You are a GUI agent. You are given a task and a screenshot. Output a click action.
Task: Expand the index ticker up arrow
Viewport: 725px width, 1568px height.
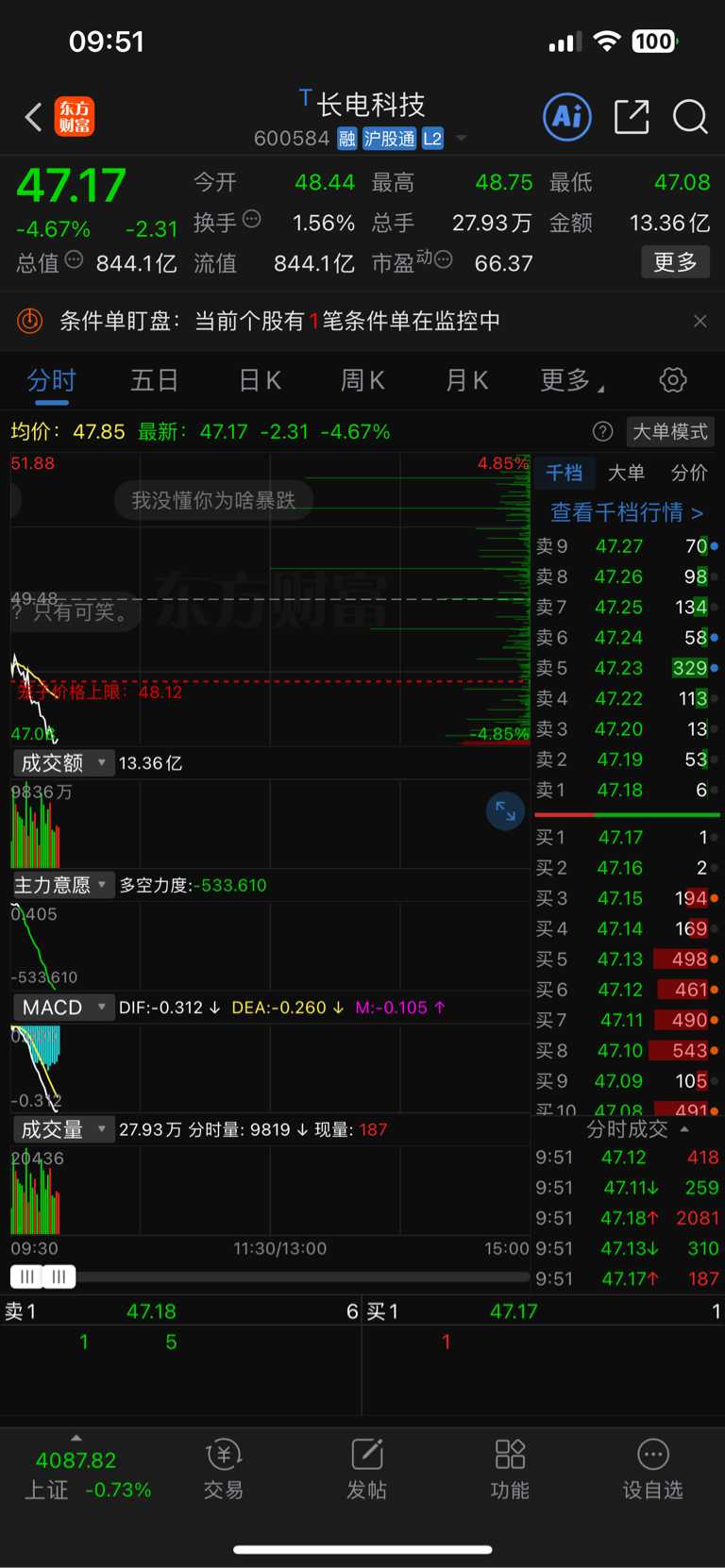[x=76, y=1438]
